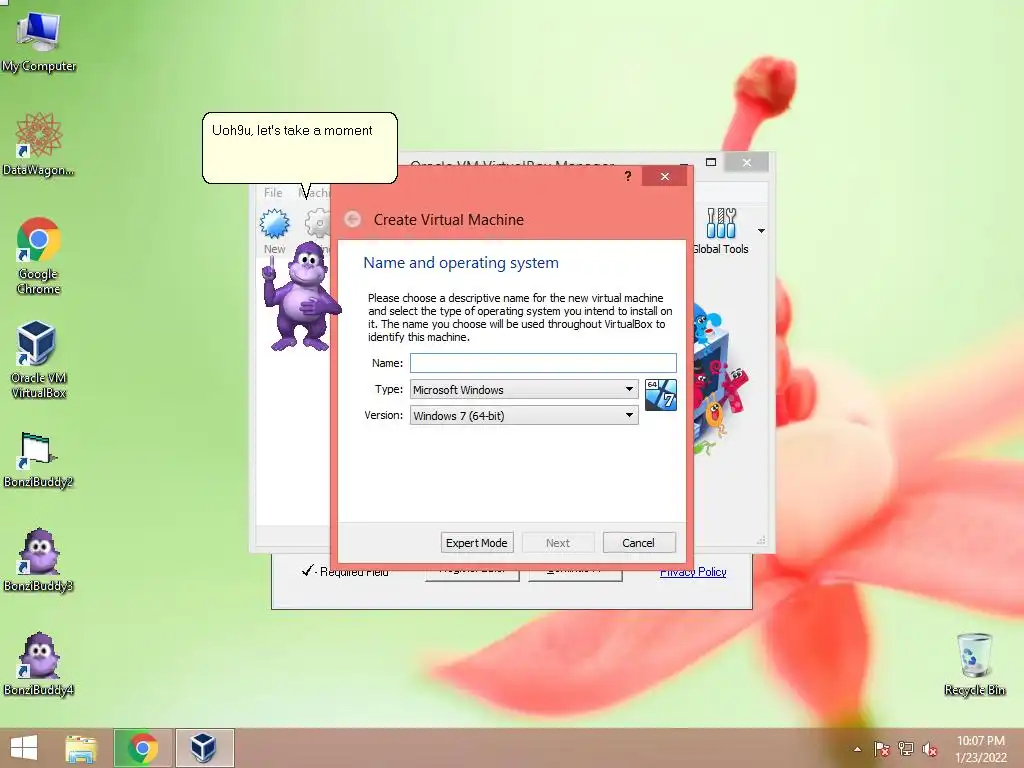Open the Type dropdown (Microsoft Windows)

[x=524, y=389]
